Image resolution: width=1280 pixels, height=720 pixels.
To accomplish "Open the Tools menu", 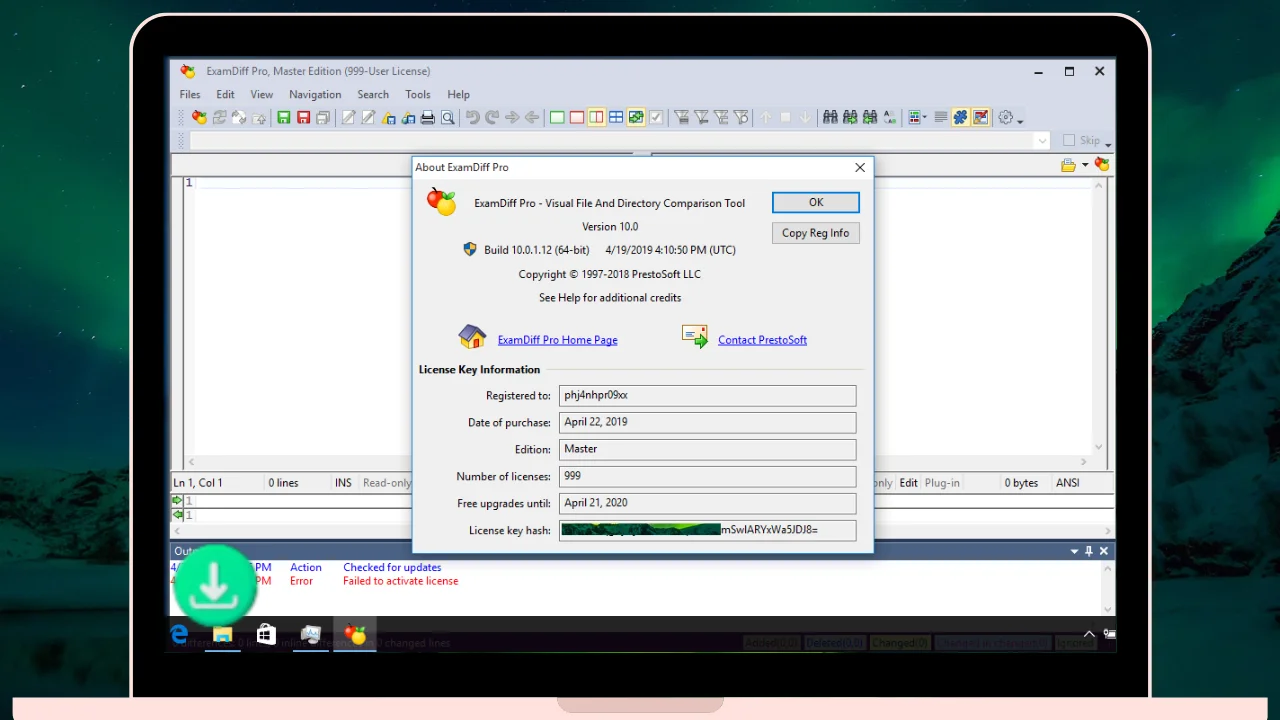I will [x=418, y=94].
